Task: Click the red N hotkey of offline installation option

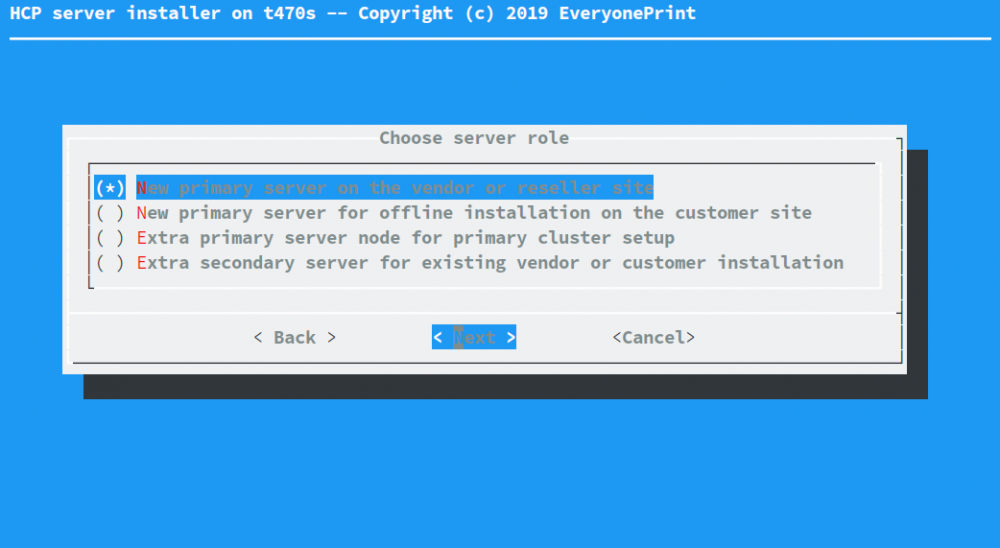Action: coord(142,213)
